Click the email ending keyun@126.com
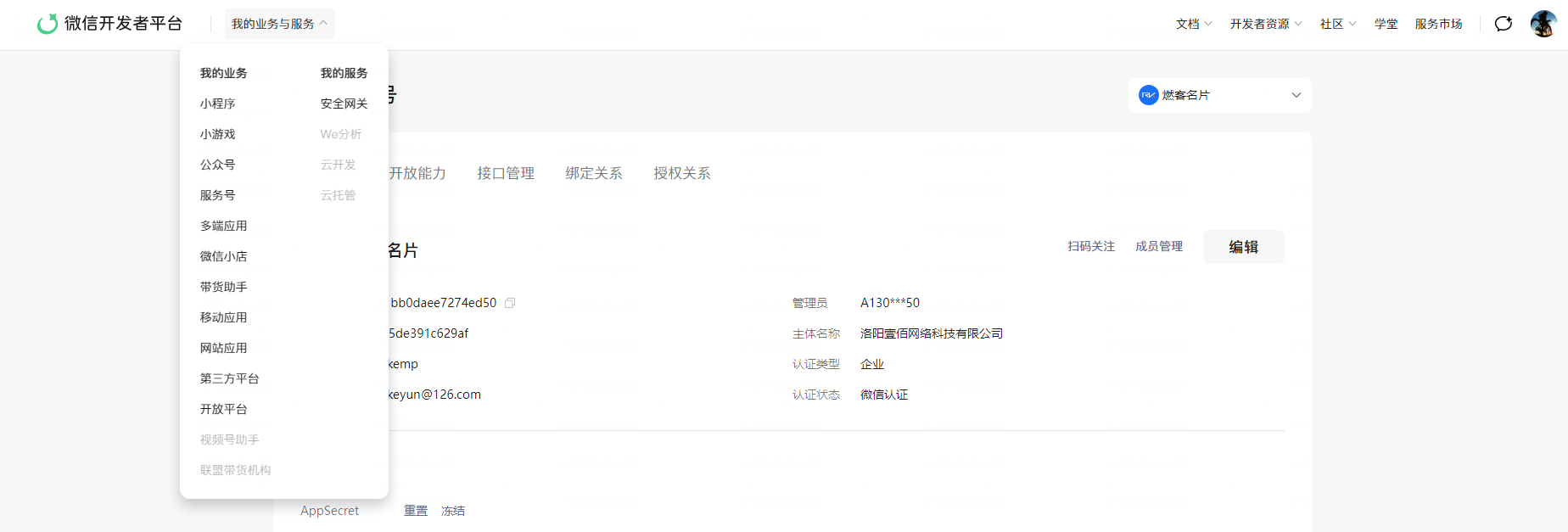The width and height of the screenshot is (1568, 532). [434, 395]
